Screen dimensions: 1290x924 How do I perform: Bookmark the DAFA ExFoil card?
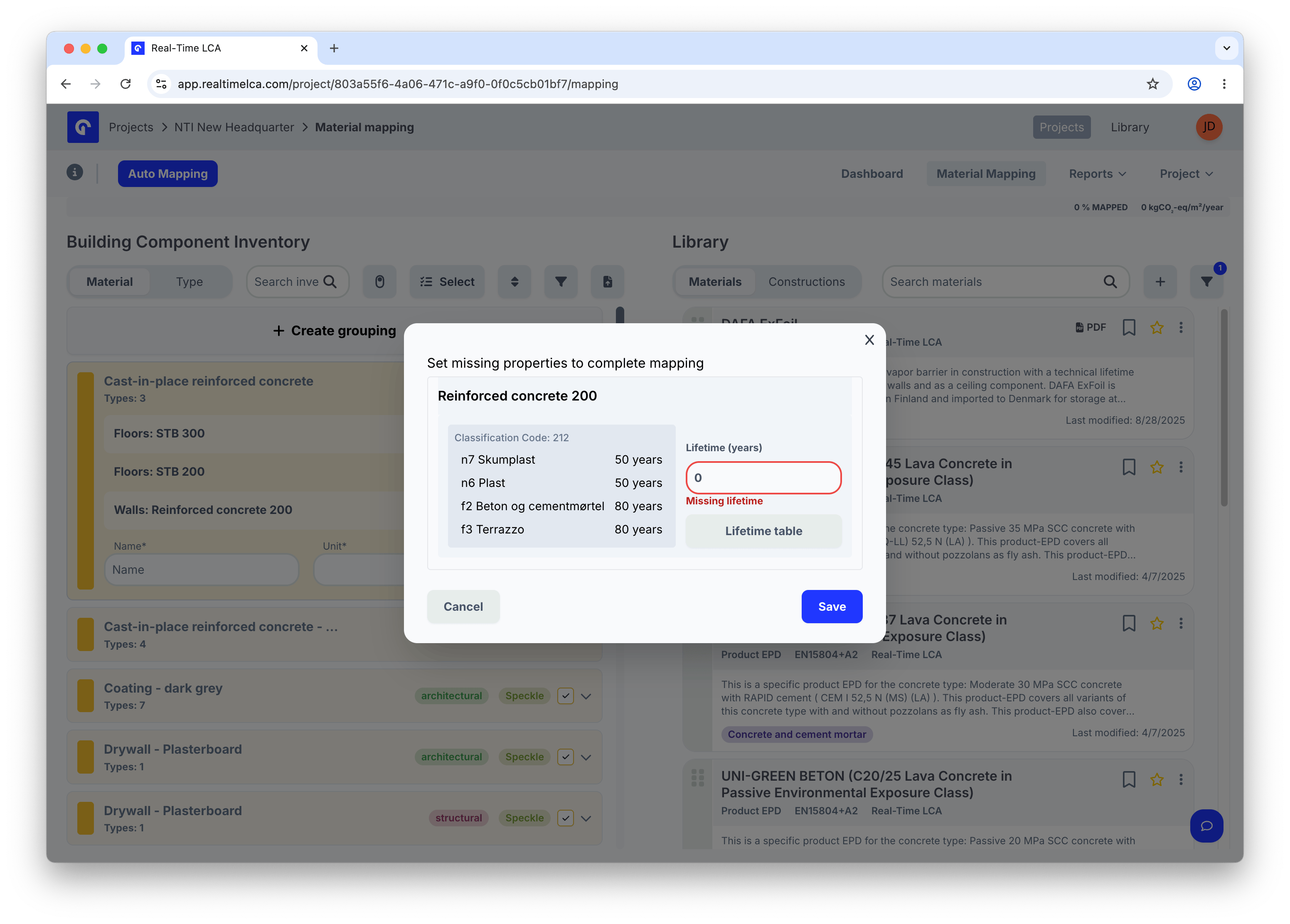(1128, 327)
